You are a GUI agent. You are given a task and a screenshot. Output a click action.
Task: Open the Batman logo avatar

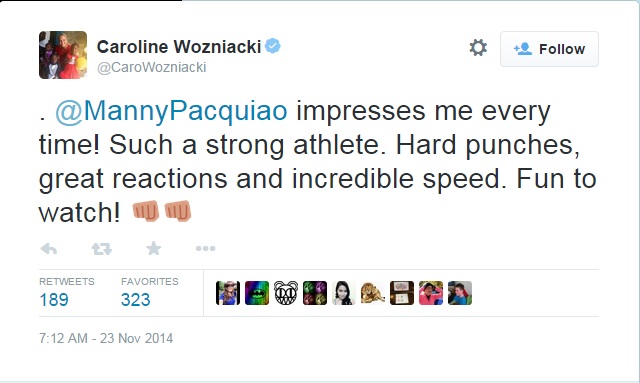[x=257, y=293]
